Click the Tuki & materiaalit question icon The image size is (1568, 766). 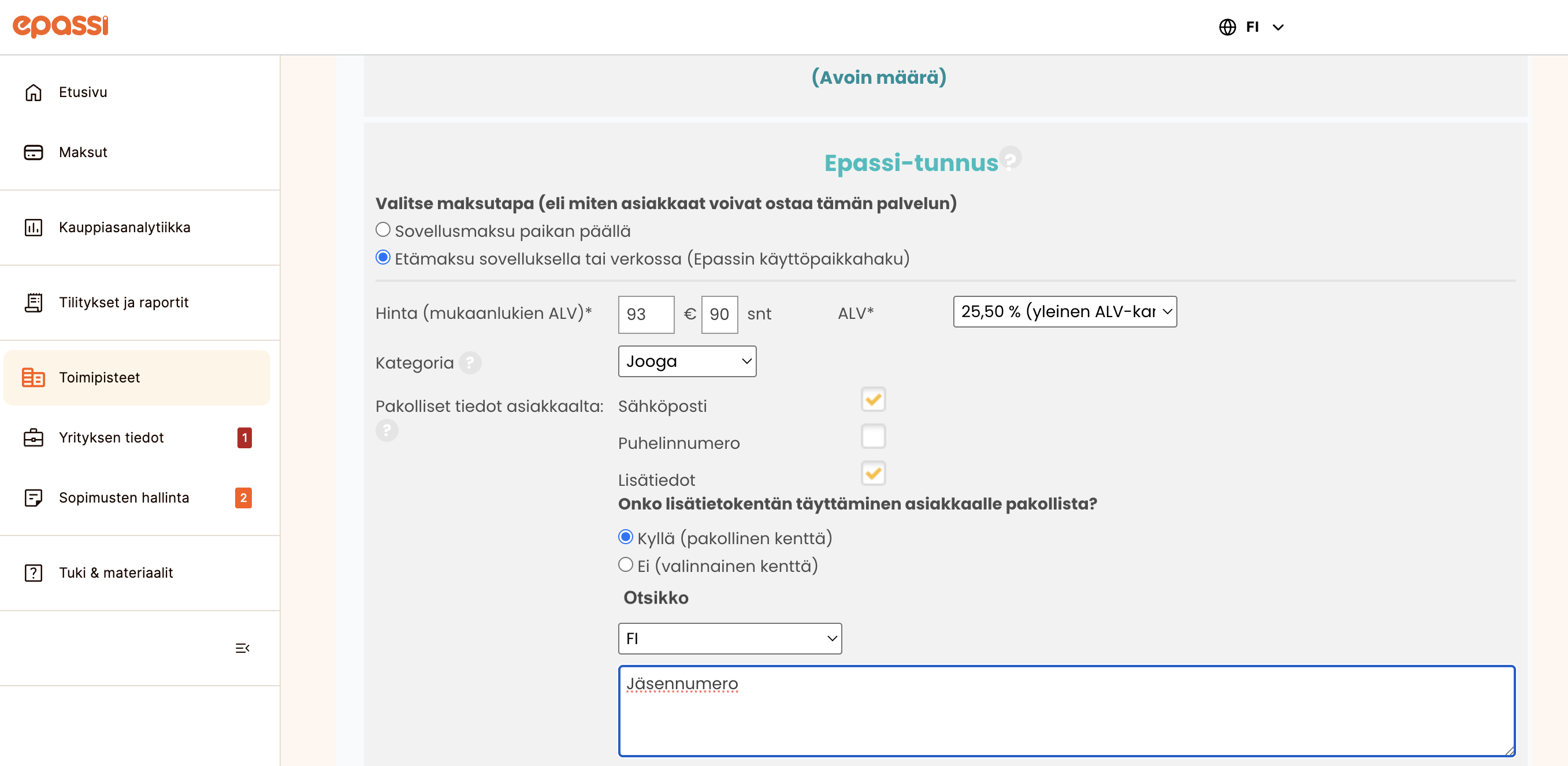pyautogui.click(x=34, y=572)
